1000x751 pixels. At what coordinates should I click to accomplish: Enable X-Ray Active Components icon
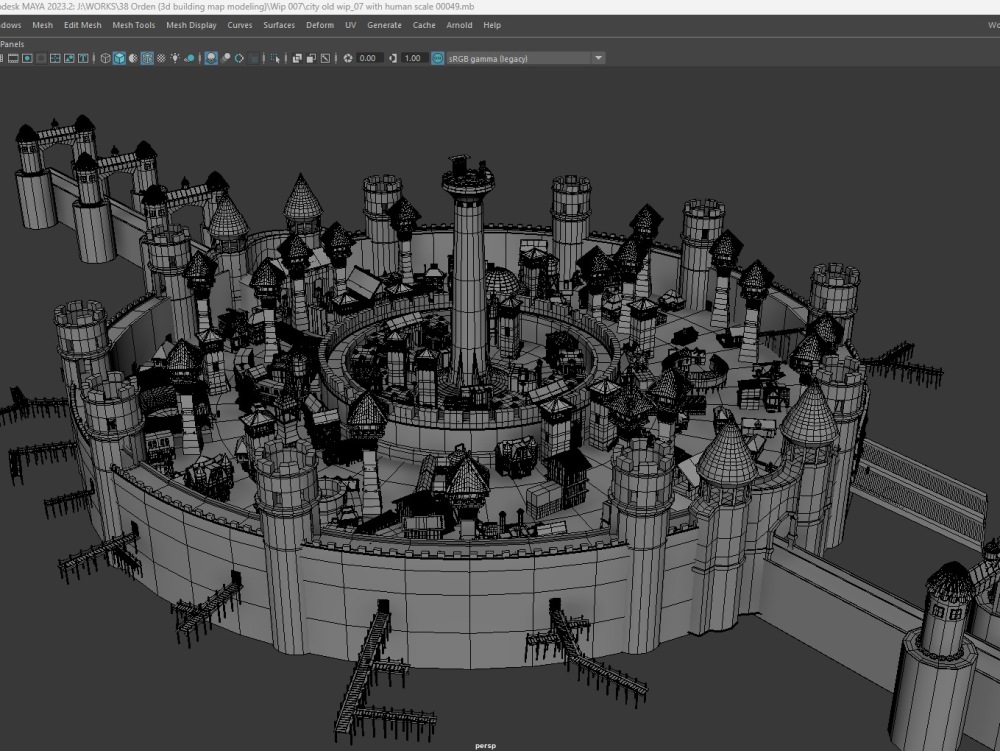click(311, 58)
